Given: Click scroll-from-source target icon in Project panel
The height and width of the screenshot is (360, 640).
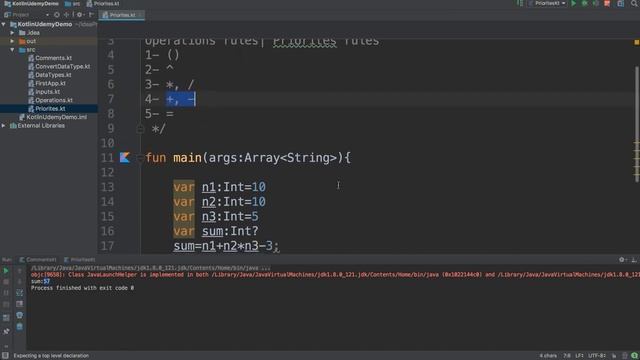Looking at the screenshot, I should pyautogui.click(x=57, y=15).
